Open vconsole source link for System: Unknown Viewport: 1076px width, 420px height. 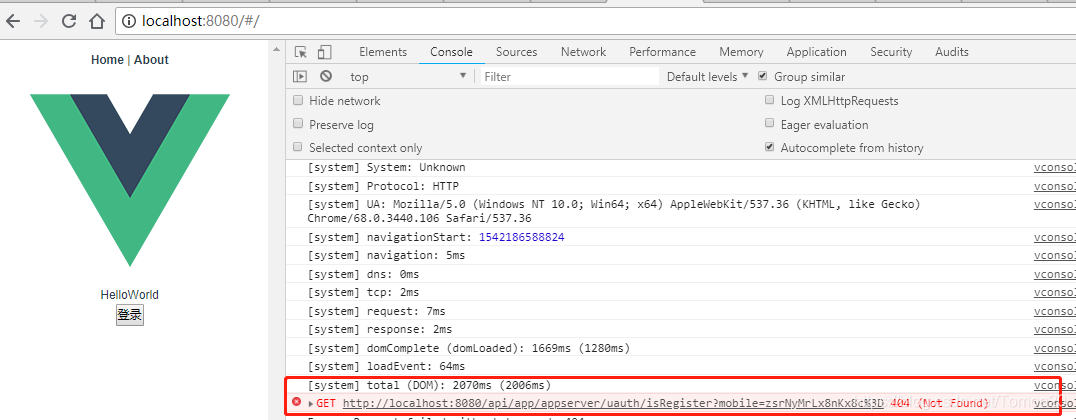tap(1055, 167)
